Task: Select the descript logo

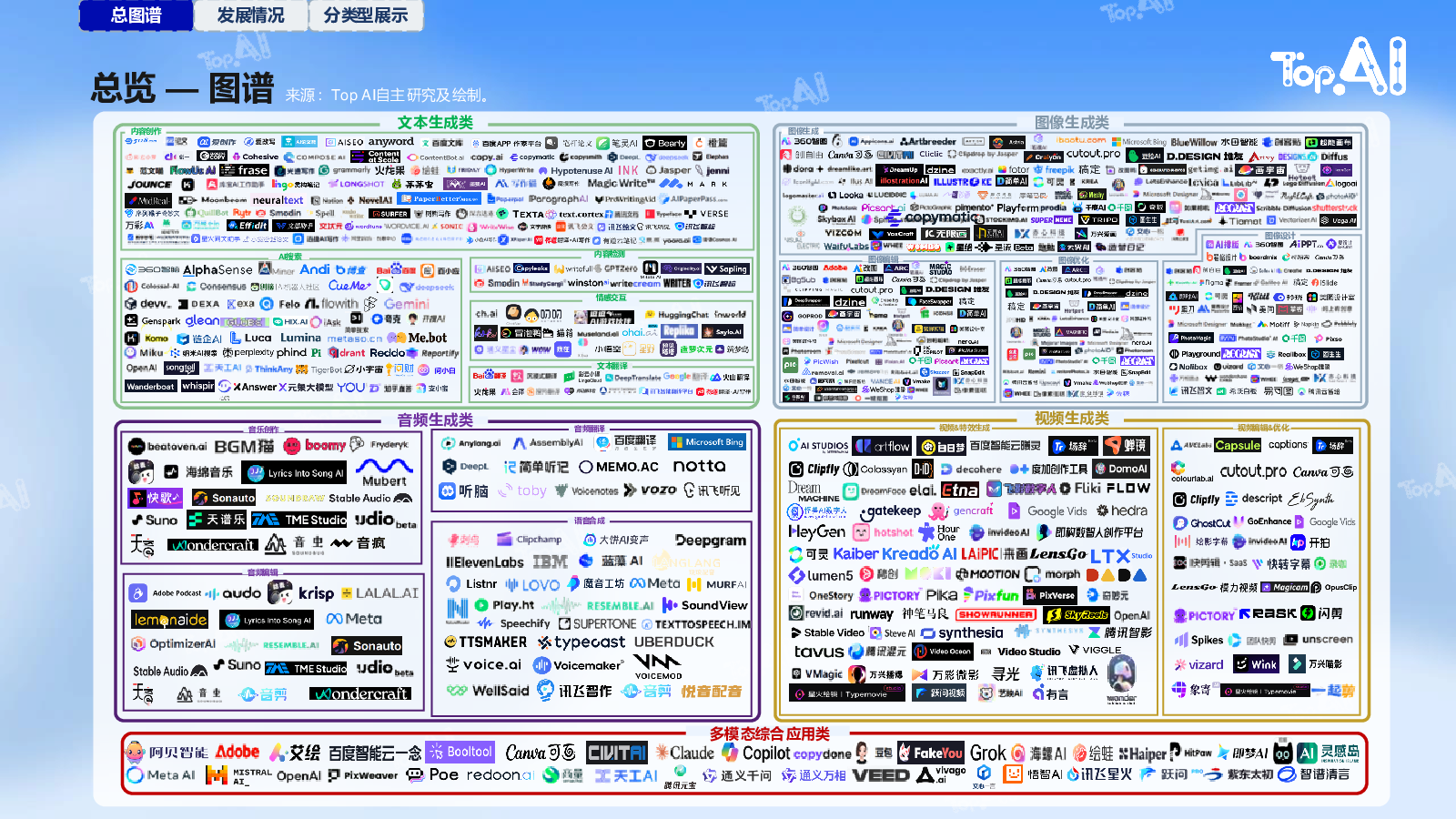Action: [1253, 499]
